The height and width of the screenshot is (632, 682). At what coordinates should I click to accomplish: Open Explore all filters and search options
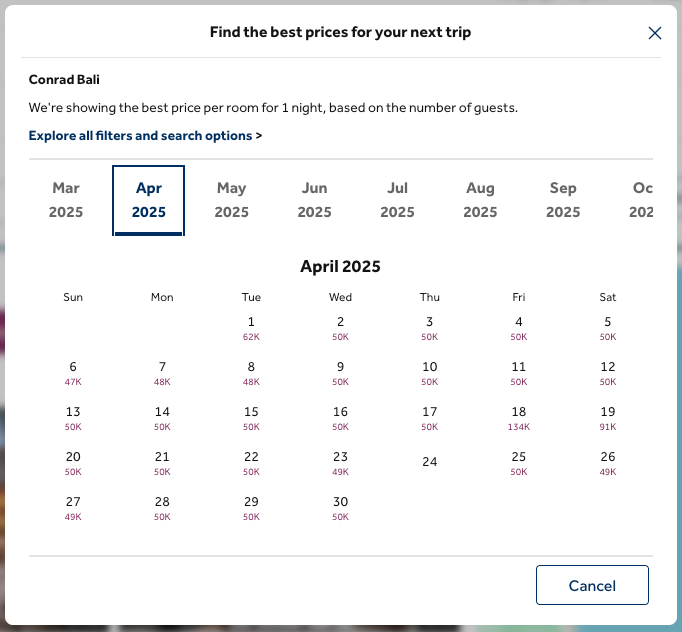pyautogui.click(x=145, y=136)
